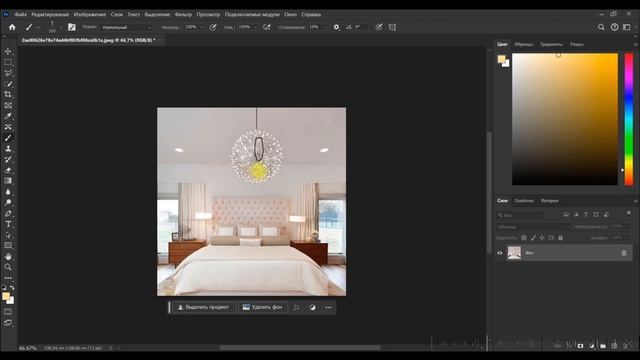Image resolution: width=640 pixels, height=360 pixels.
Task: Toggle the layer filter switch
Action: pyautogui.click(x=629, y=213)
